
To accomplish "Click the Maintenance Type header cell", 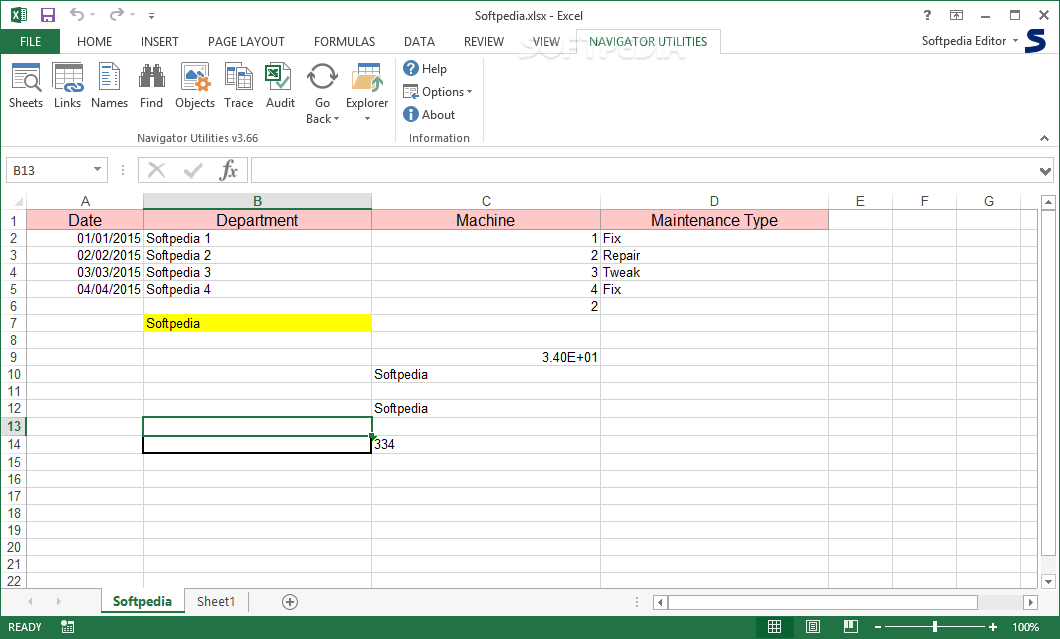I will [x=714, y=220].
